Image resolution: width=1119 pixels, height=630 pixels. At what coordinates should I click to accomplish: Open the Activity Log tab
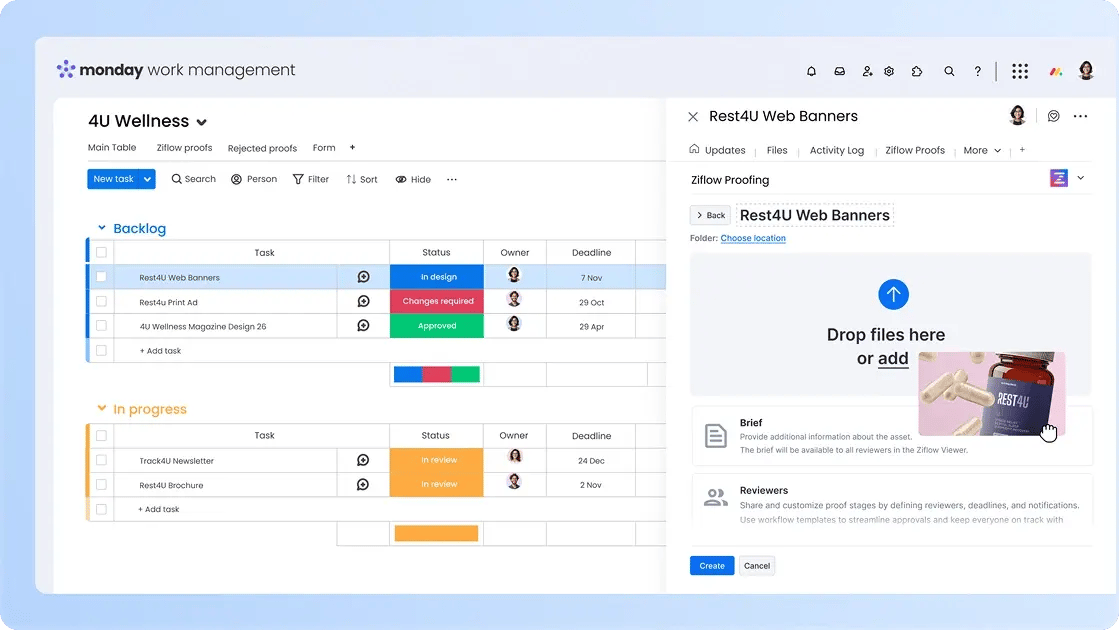tap(836, 150)
